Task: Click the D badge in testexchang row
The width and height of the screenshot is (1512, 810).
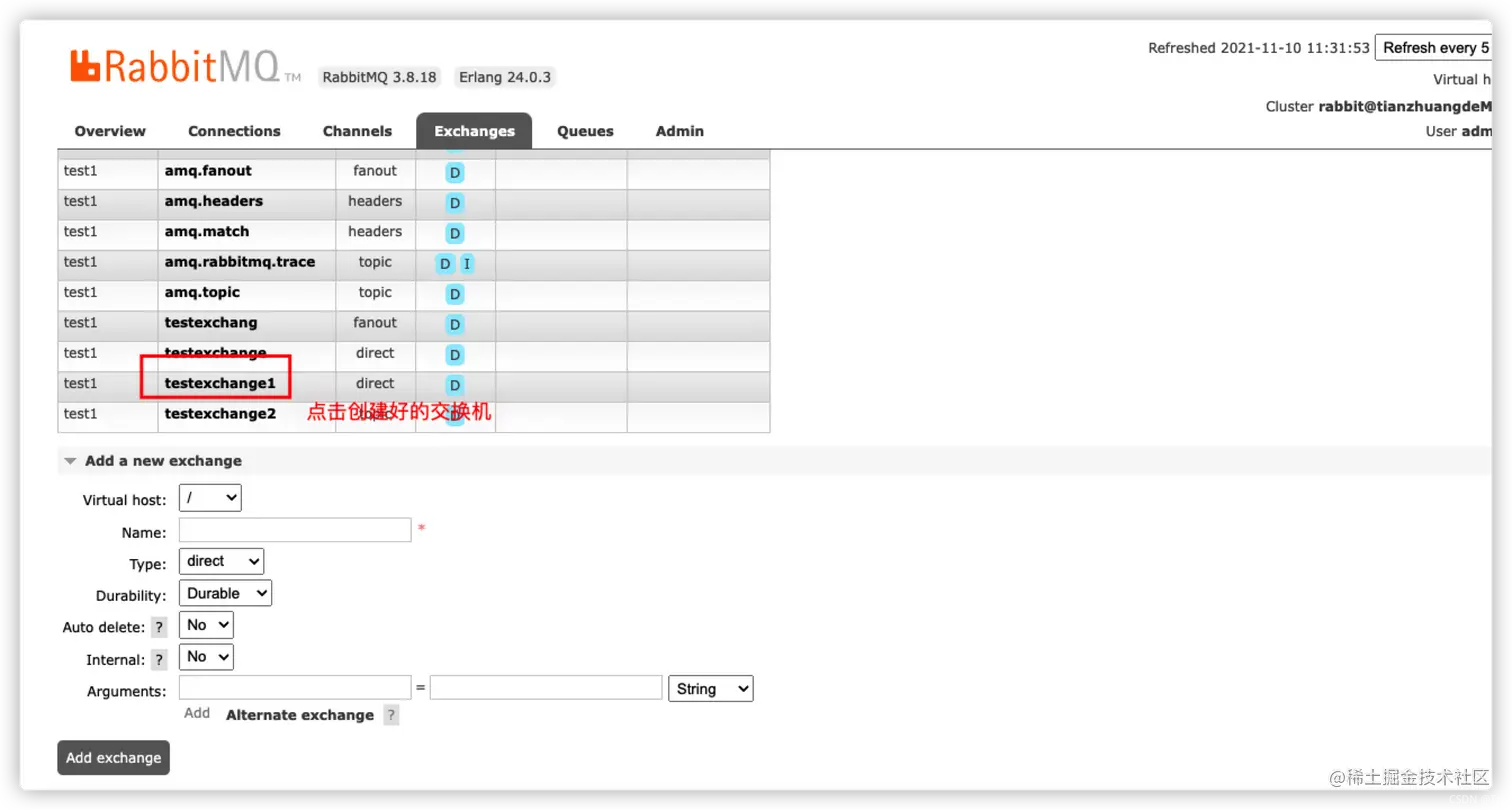Action: 455,324
